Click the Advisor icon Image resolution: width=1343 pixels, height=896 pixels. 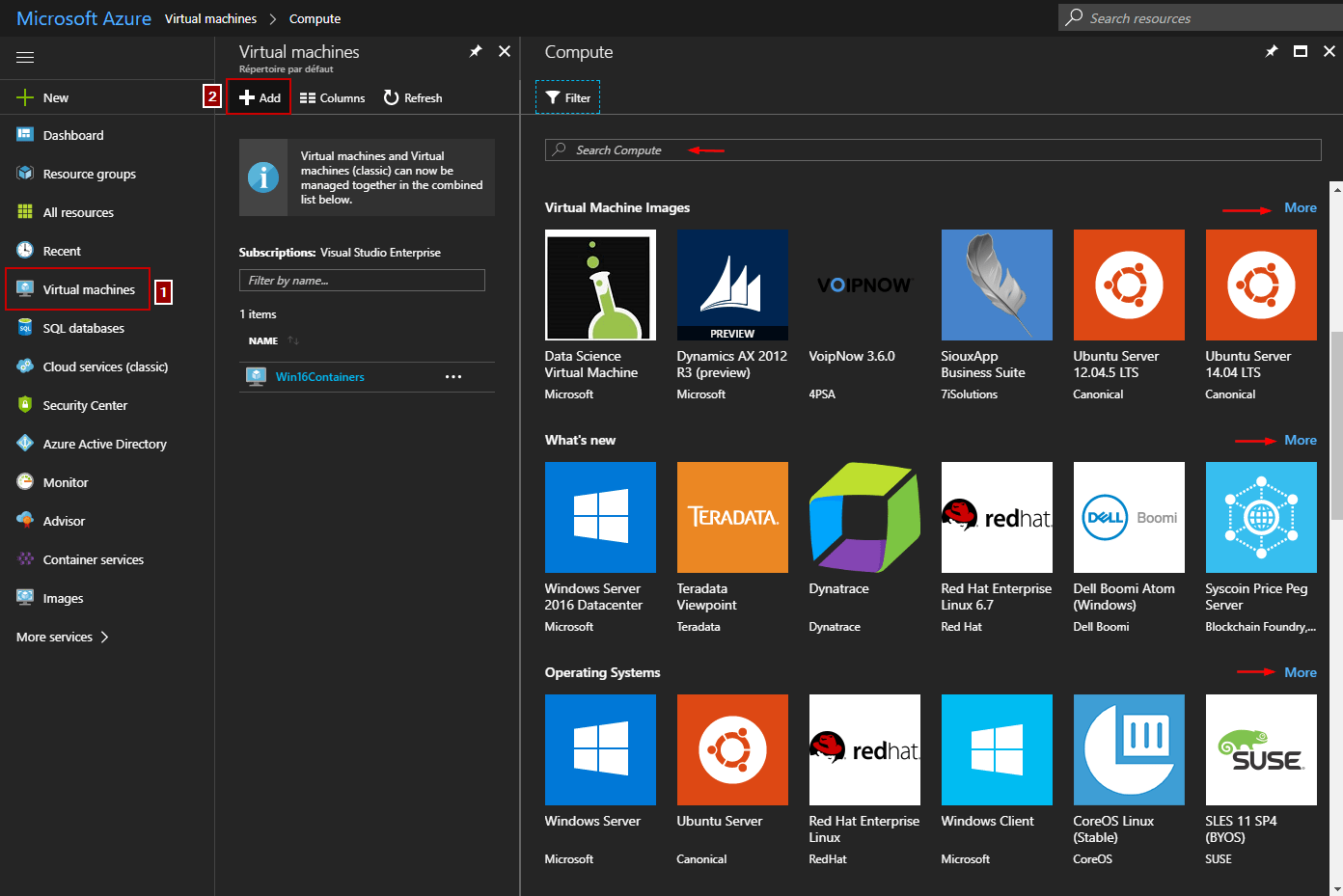click(x=25, y=521)
